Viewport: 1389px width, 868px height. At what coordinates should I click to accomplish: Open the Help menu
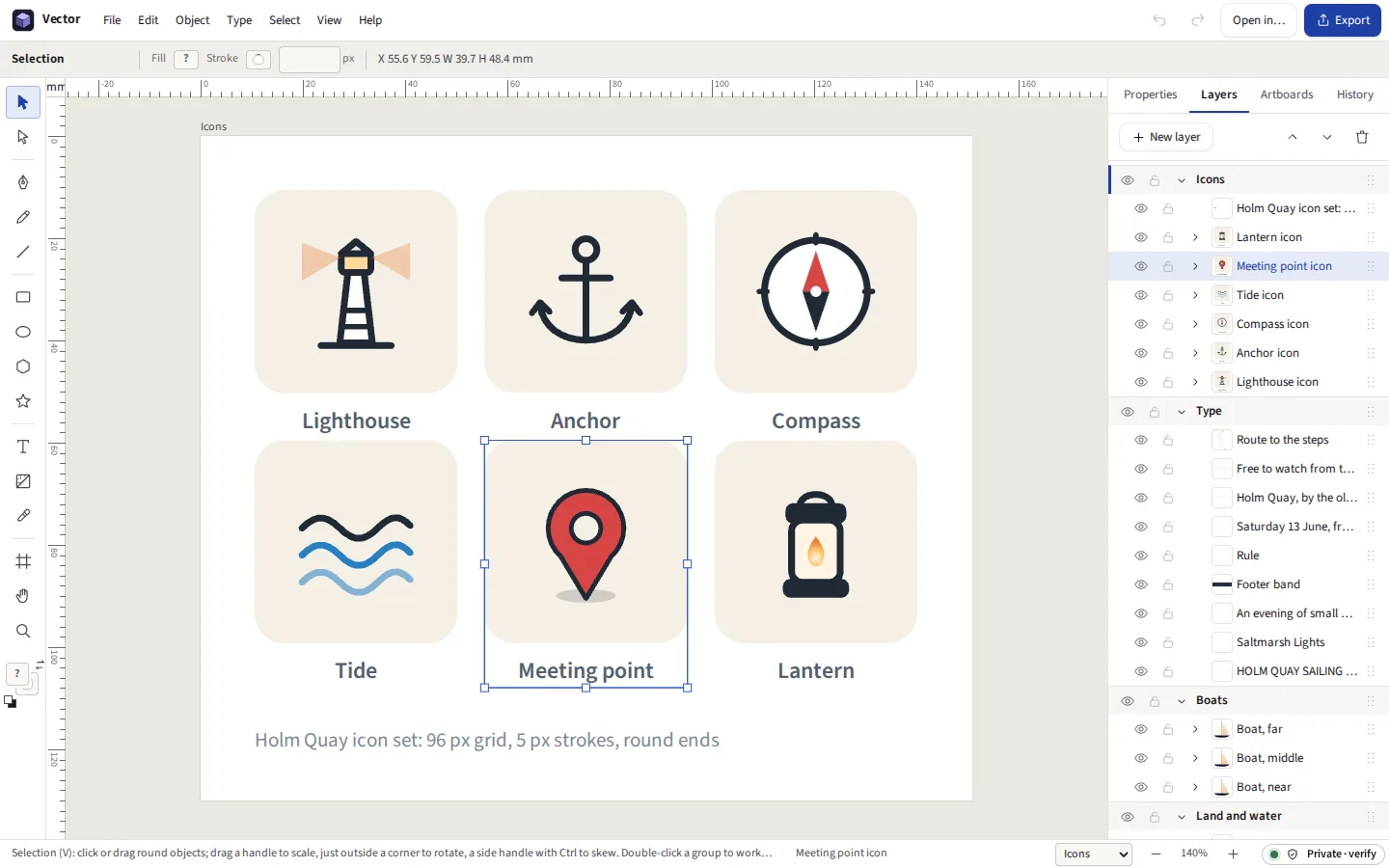[x=370, y=20]
